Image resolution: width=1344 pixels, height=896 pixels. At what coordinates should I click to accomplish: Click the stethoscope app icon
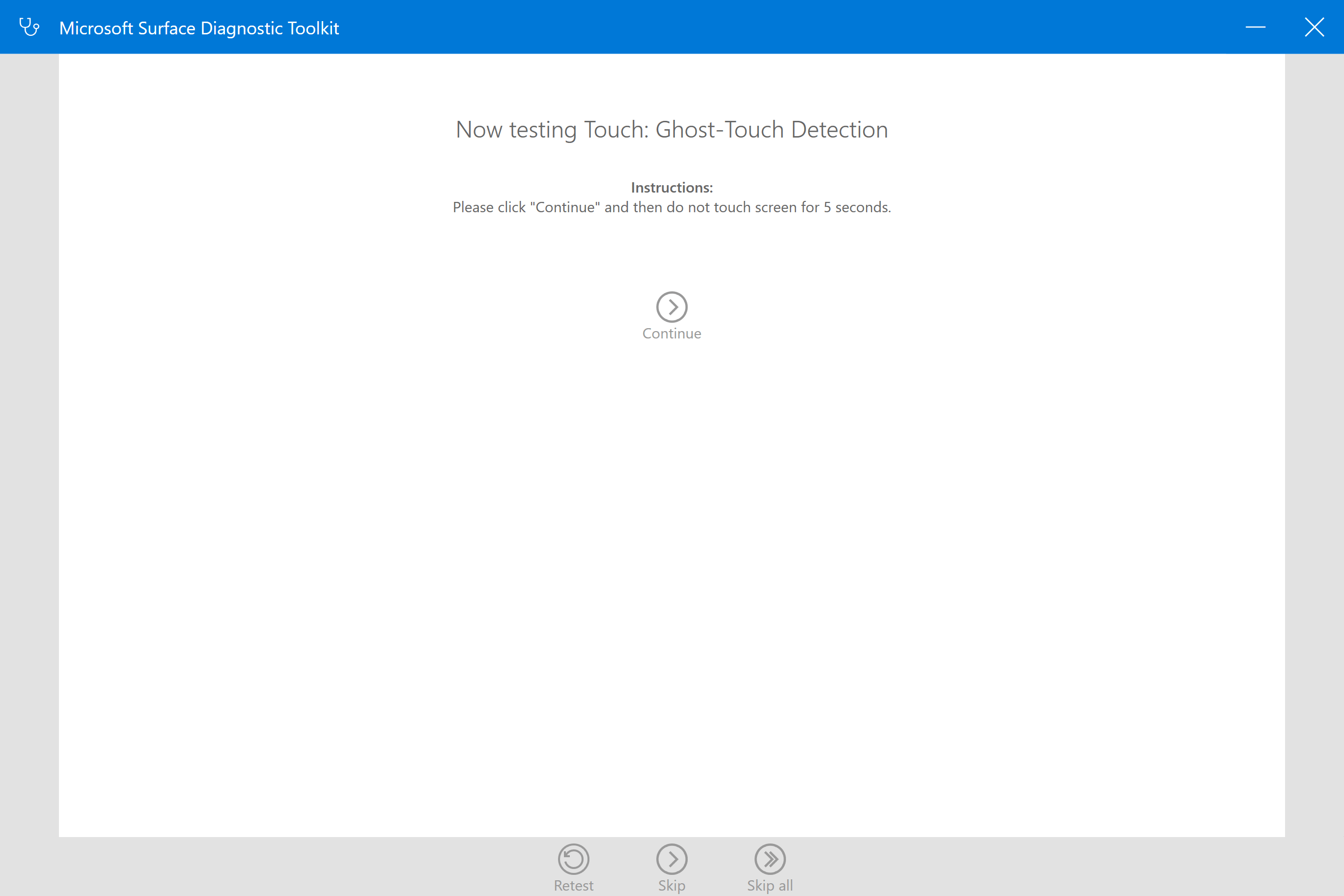29,27
